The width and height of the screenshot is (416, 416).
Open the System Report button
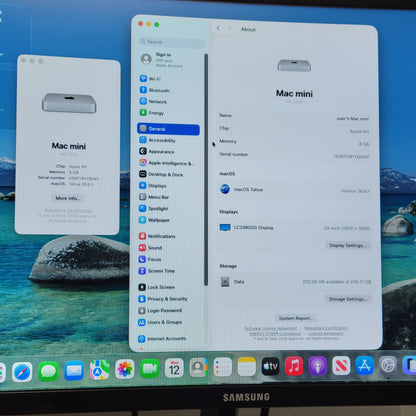(x=295, y=318)
